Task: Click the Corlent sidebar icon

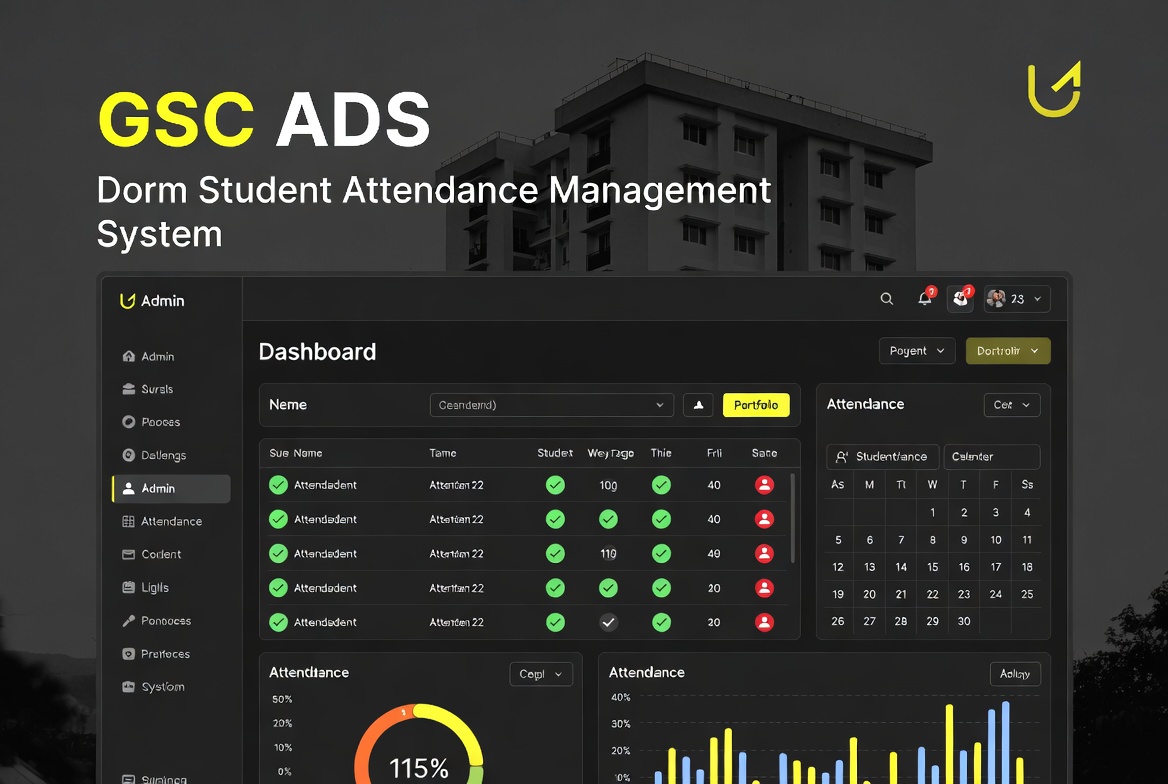Action: coord(128,554)
